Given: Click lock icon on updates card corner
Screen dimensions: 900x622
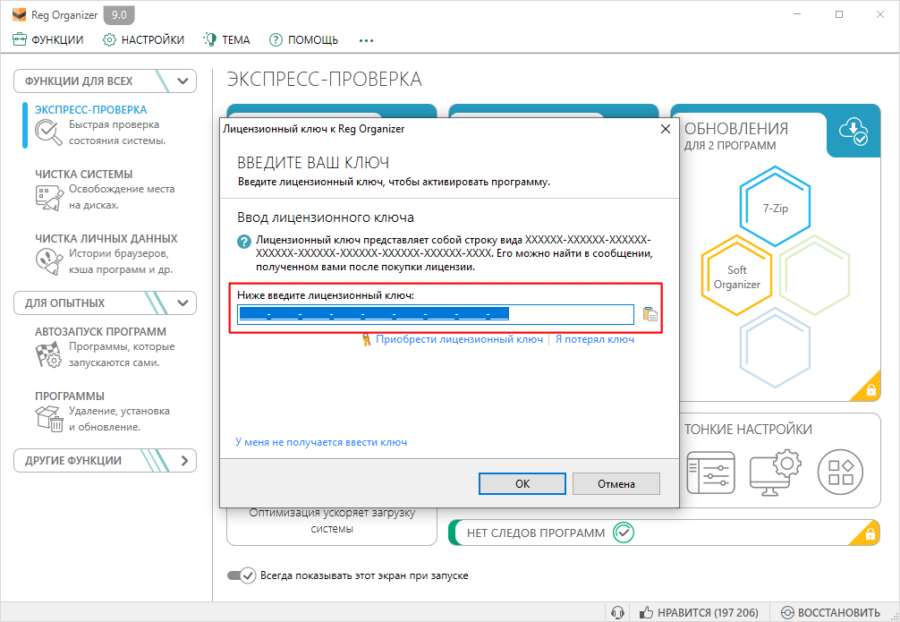Looking at the screenshot, I should [871, 390].
